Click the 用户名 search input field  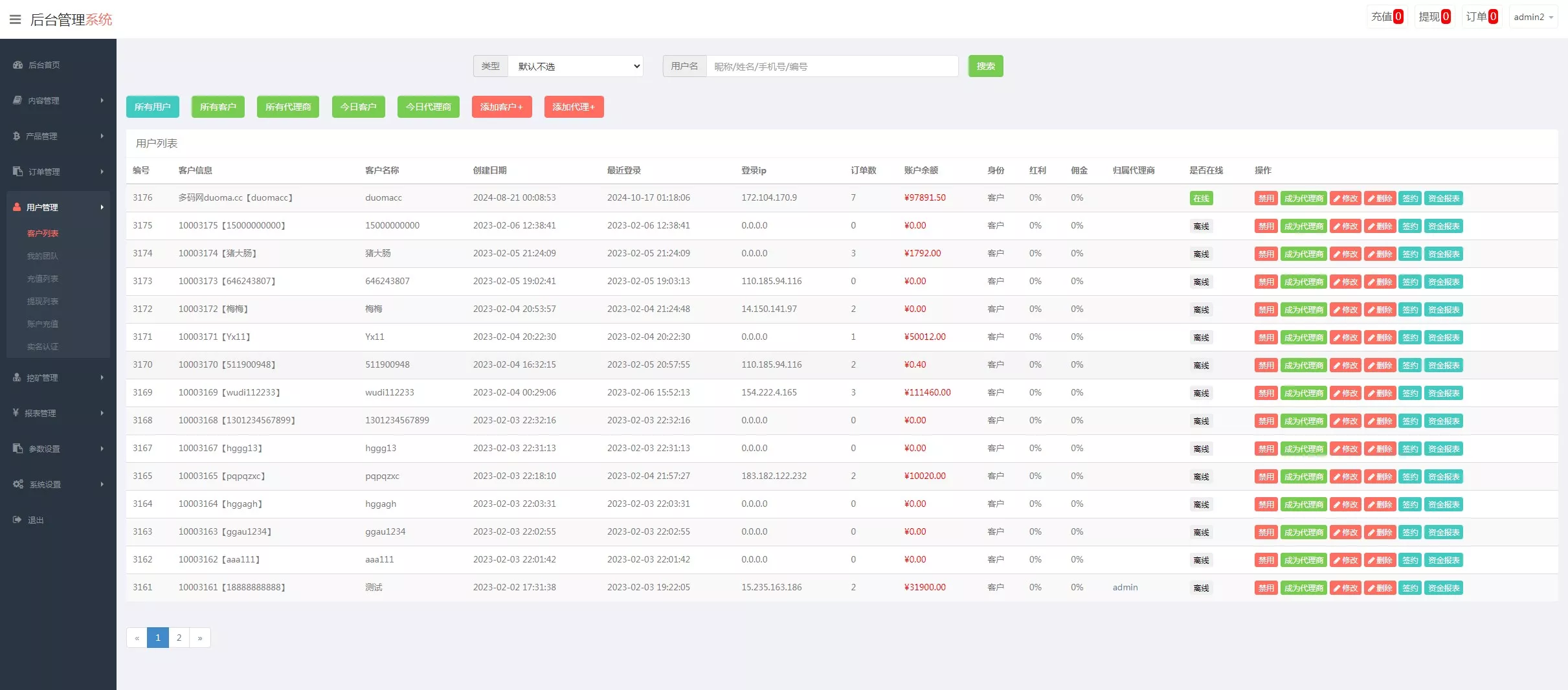(x=831, y=66)
